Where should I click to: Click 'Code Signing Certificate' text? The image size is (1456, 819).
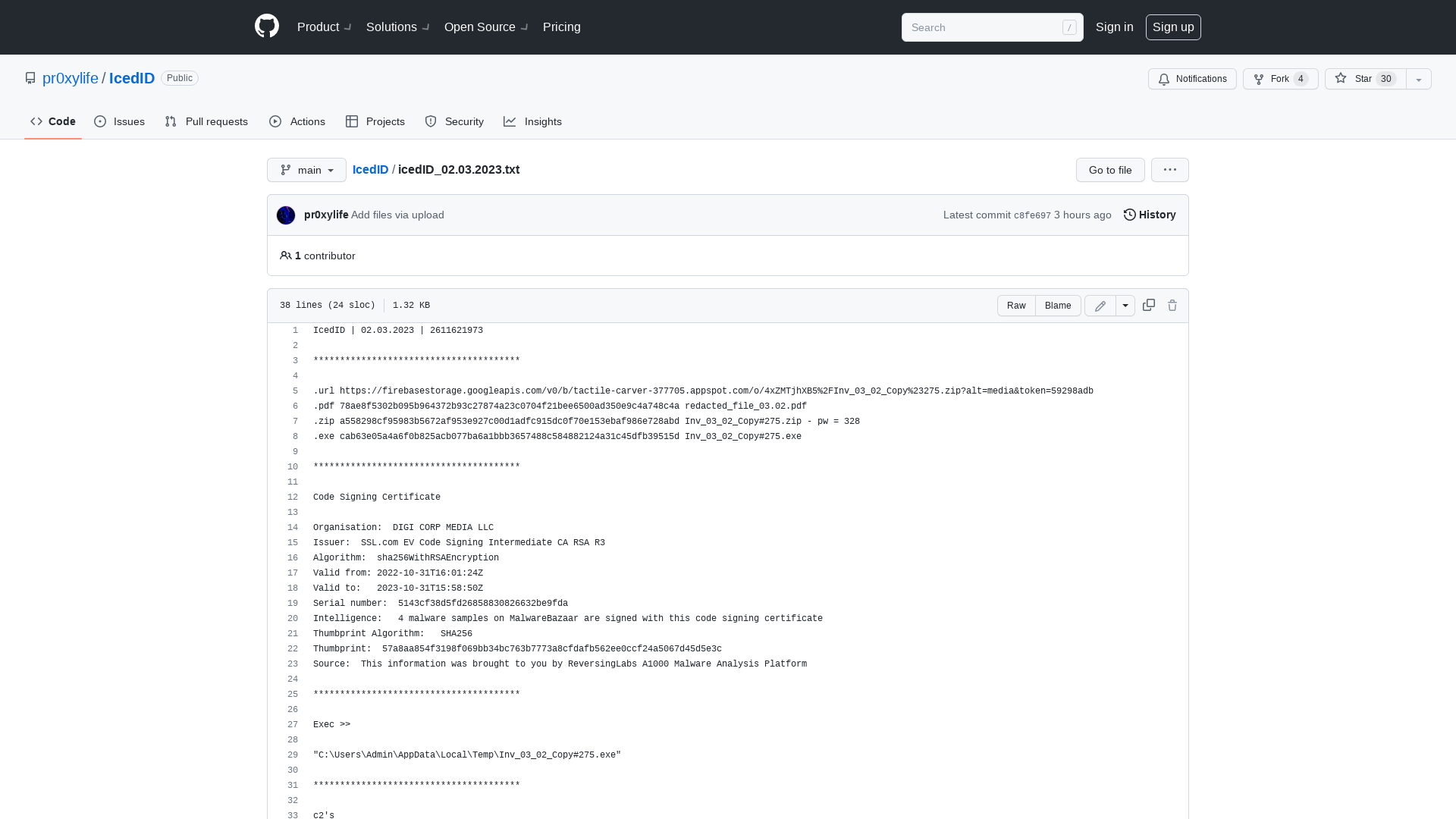[x=377, y=497]
